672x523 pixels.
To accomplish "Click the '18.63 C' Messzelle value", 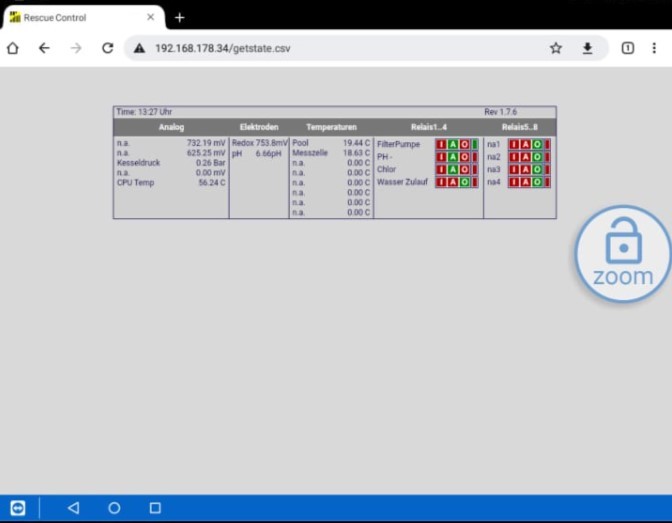I will [357, 153].
